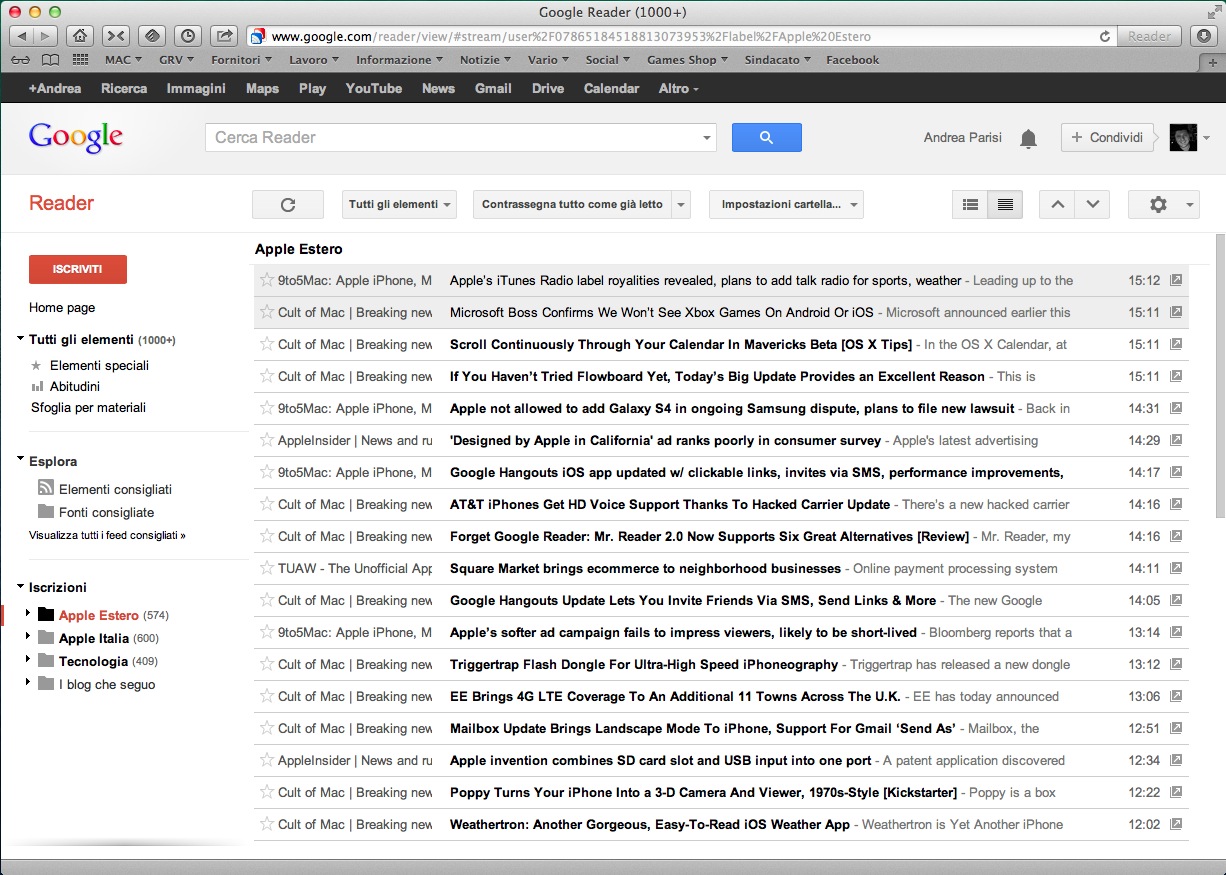The image size is (1226, 875).
Task: Expand the Apple Italia folder triangle
Action: click(28, 637)
